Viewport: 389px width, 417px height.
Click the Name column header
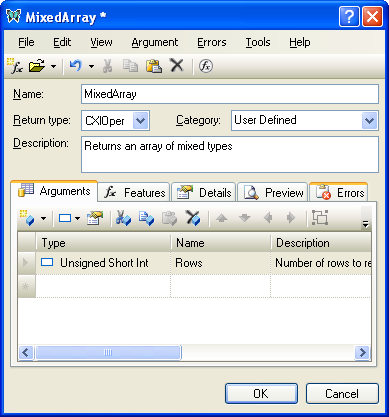click(220, 243)
